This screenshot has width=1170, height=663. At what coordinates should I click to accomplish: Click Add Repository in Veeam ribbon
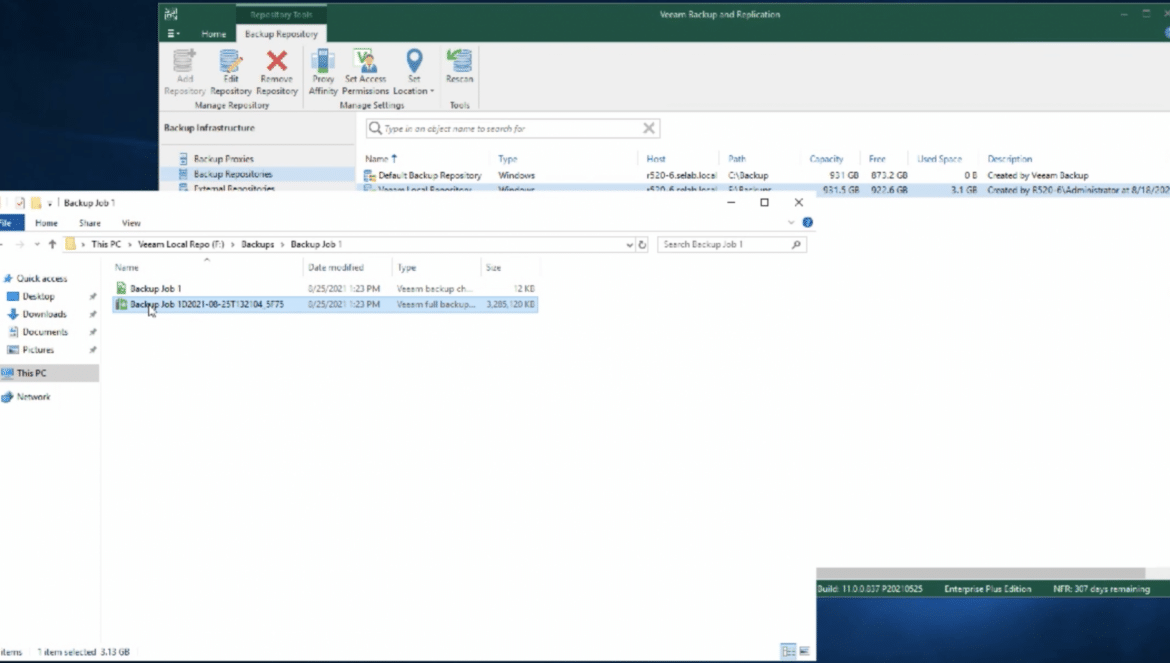[x=184, y=72]
